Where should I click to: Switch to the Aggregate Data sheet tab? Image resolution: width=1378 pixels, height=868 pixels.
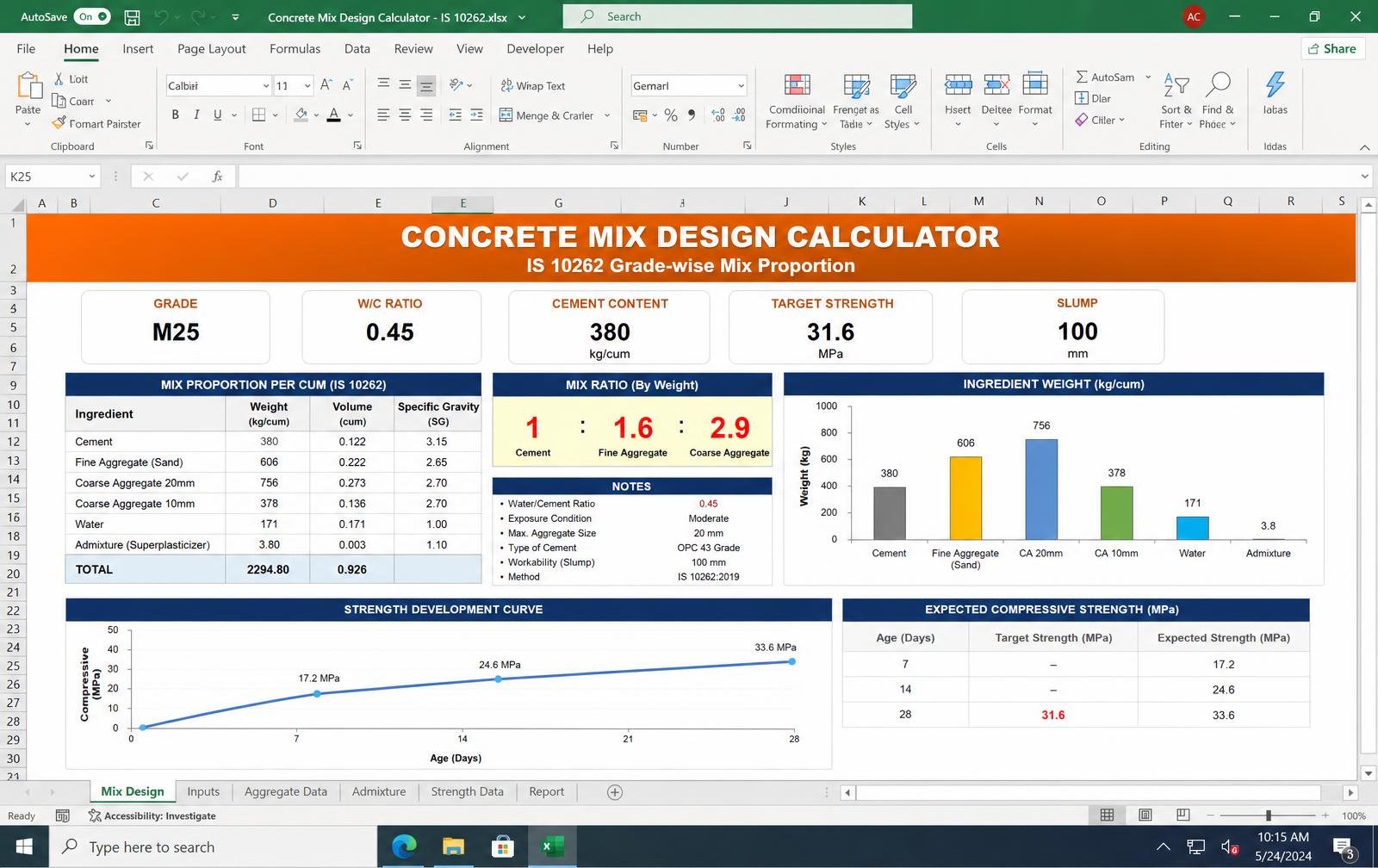point(286,792)
